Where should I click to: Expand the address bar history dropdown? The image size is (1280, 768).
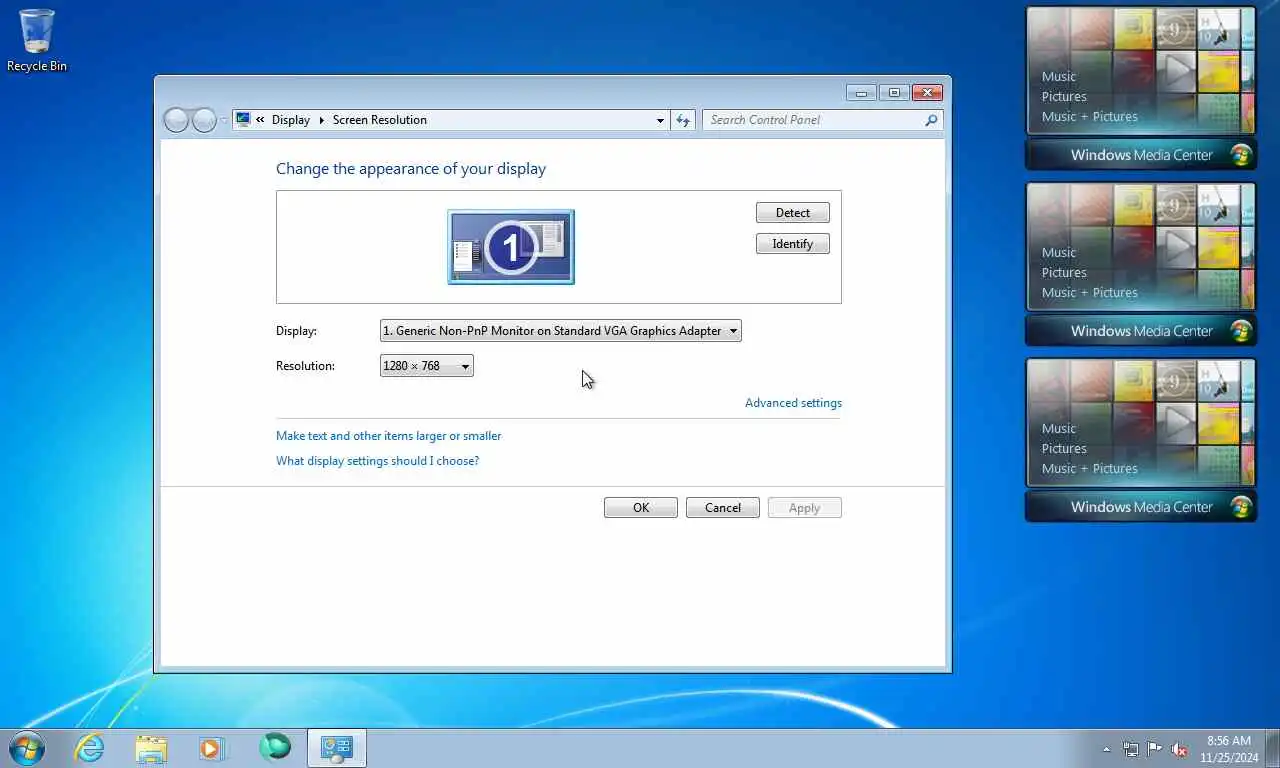tap(660, 120)
